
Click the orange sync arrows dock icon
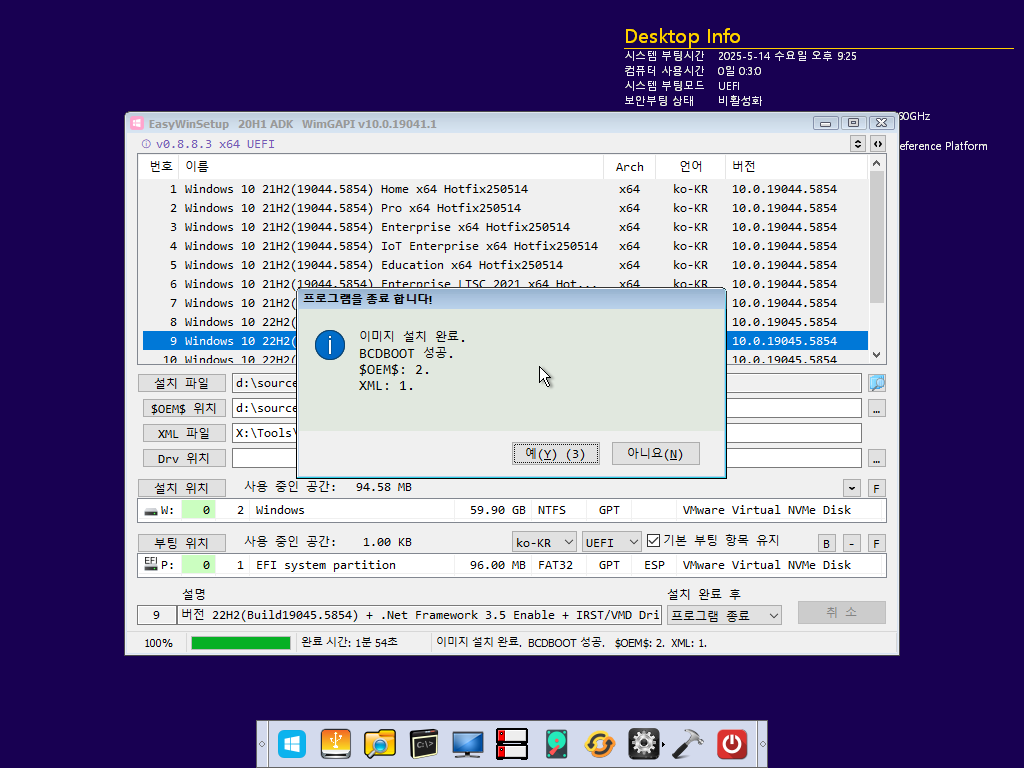point(600,744)
